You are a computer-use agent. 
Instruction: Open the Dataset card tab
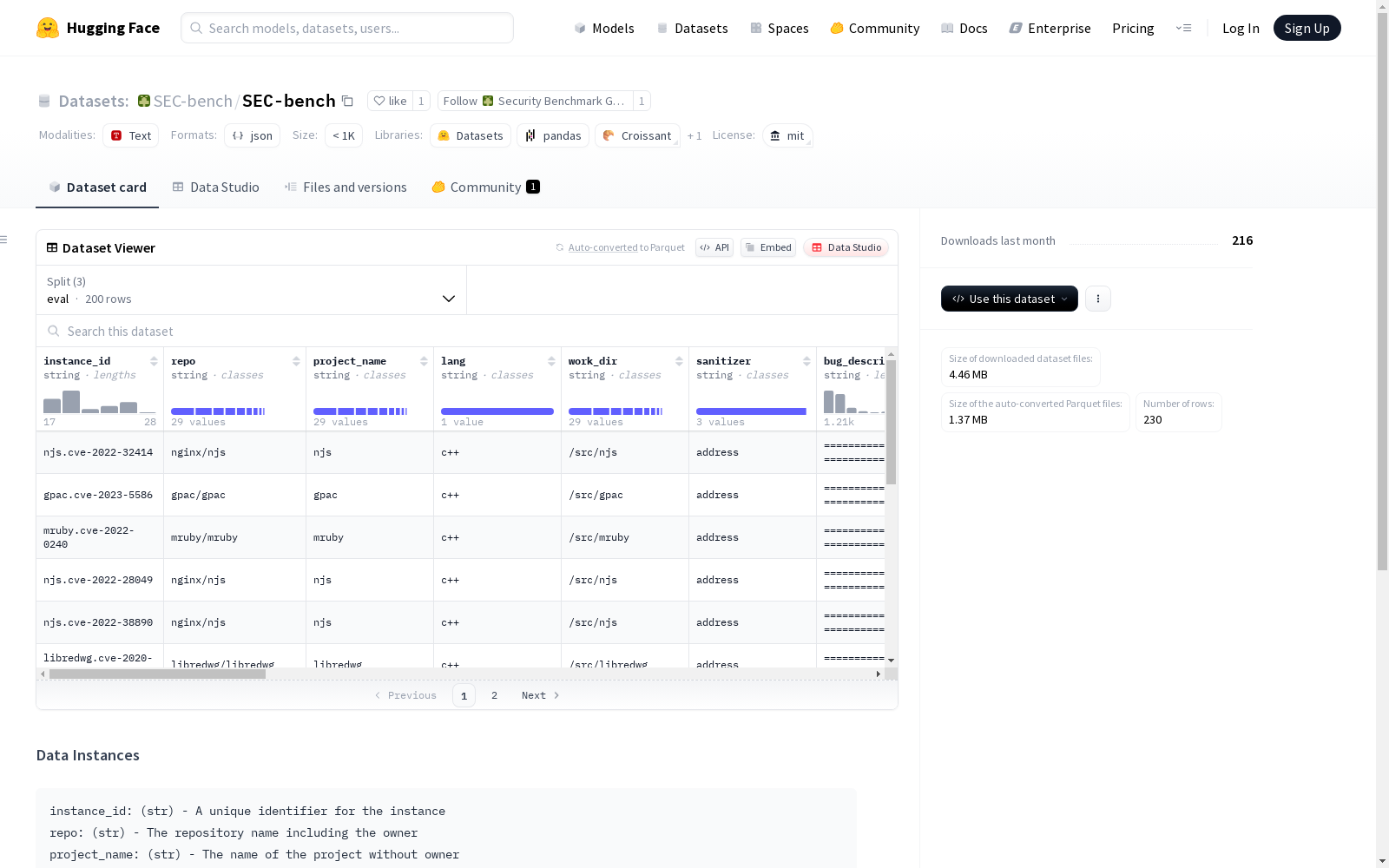tap(97, 187)
